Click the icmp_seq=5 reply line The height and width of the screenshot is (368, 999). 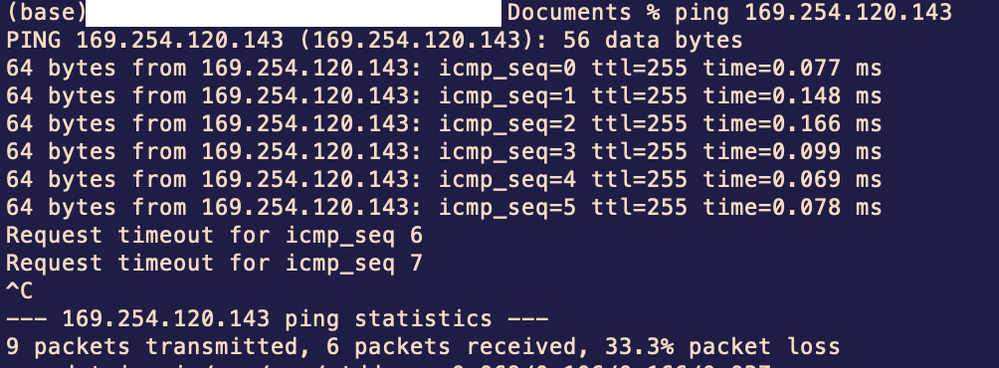click(x=444, y=208)
